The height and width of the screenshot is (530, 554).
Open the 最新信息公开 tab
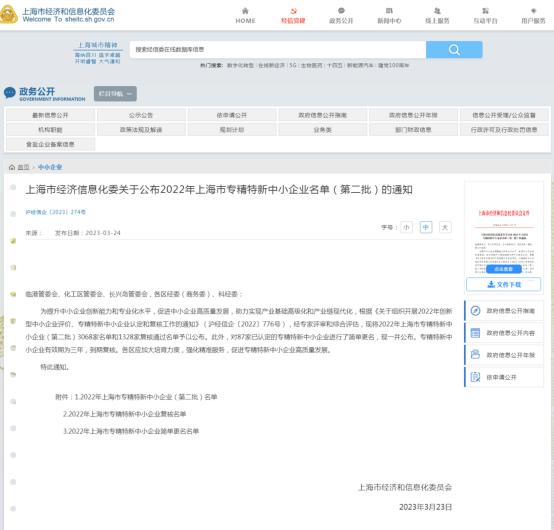click(x=51, y=115)
